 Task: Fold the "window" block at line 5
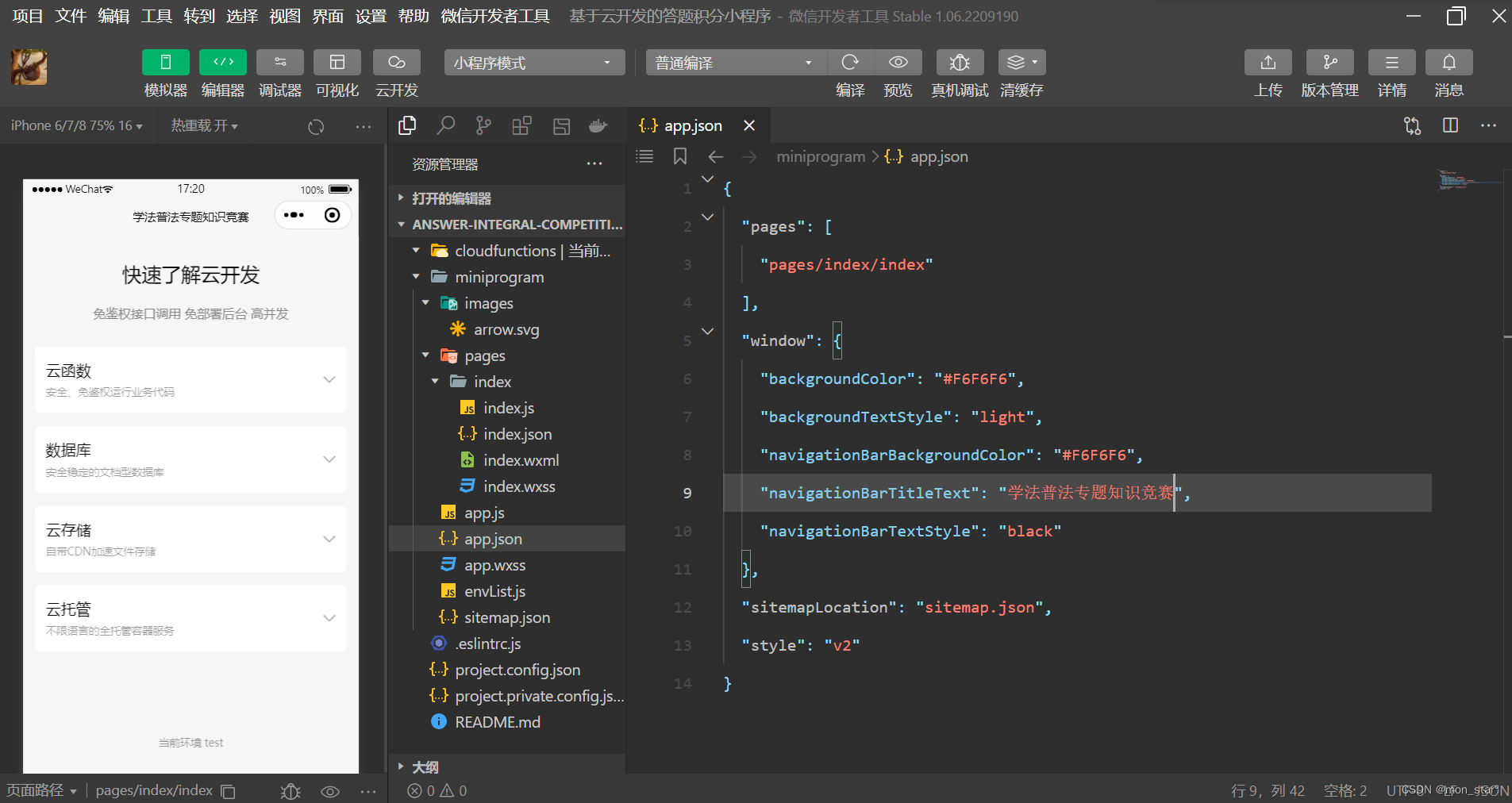(708, 331)
